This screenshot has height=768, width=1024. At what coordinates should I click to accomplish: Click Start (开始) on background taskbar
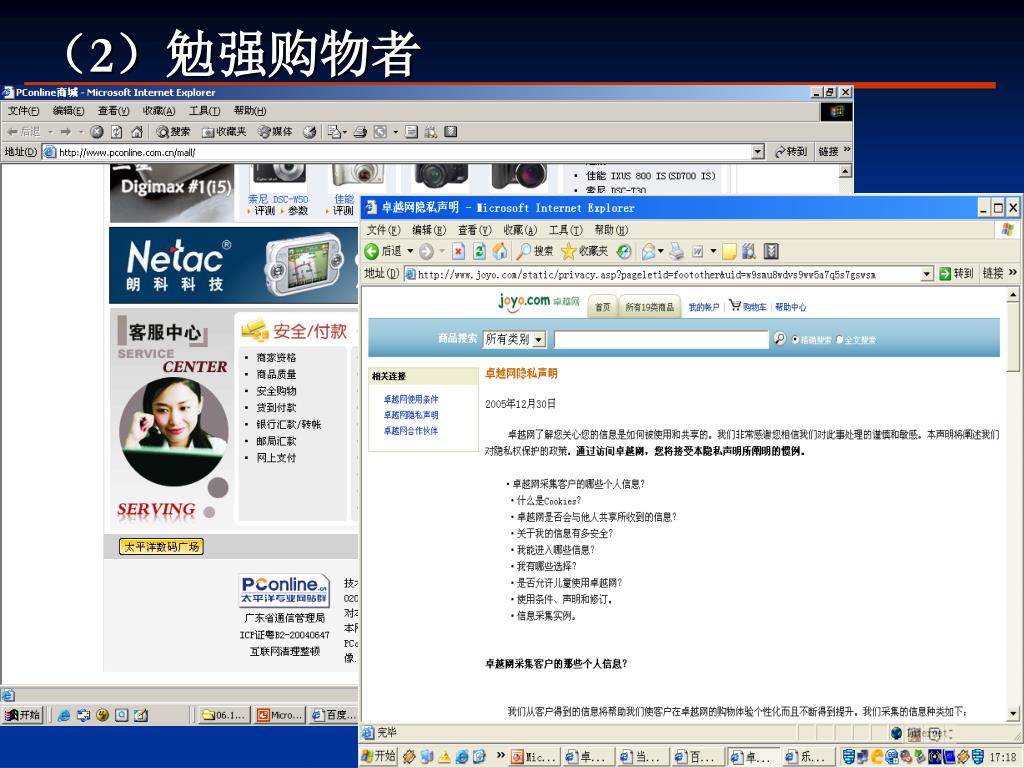[x=22, y=715]
